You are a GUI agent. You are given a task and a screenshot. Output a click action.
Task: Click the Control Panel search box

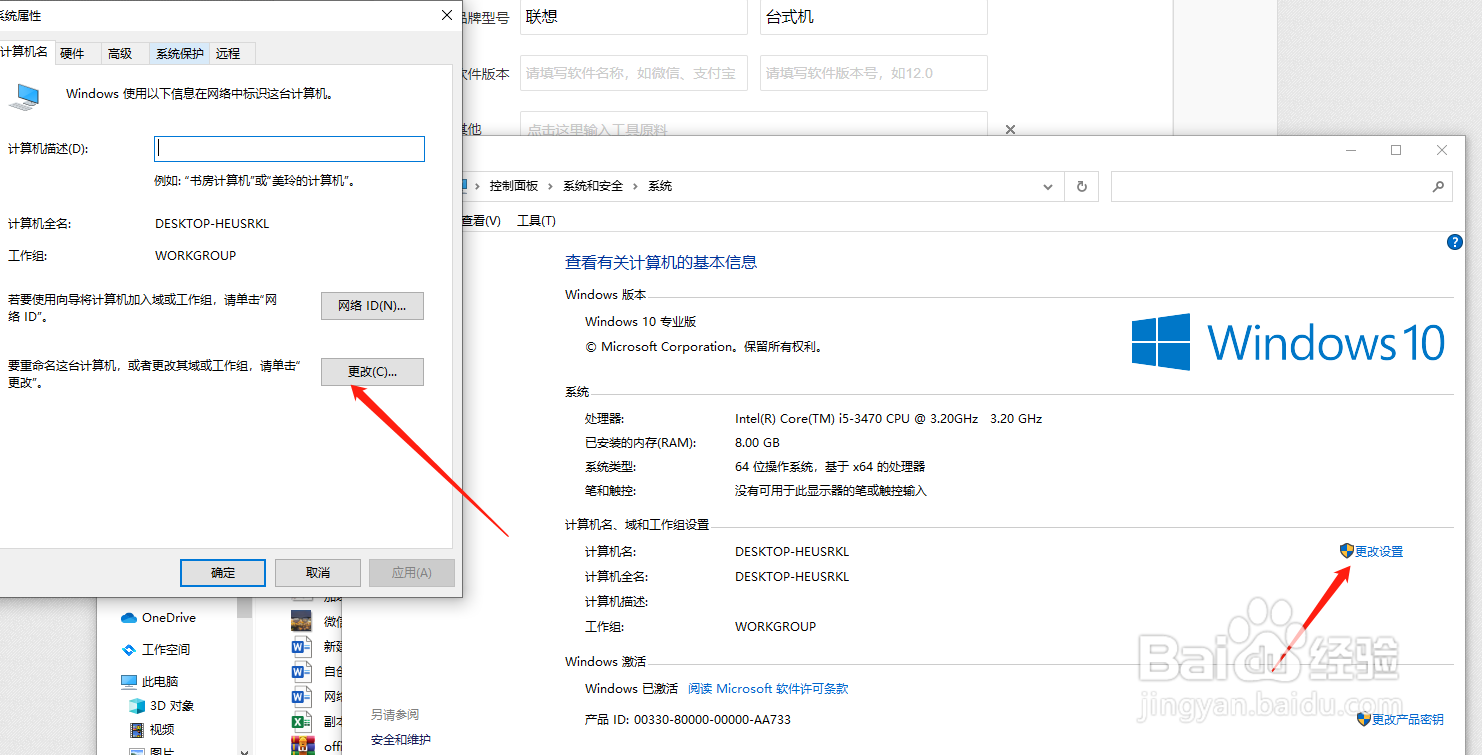[x=1281, y=186]
